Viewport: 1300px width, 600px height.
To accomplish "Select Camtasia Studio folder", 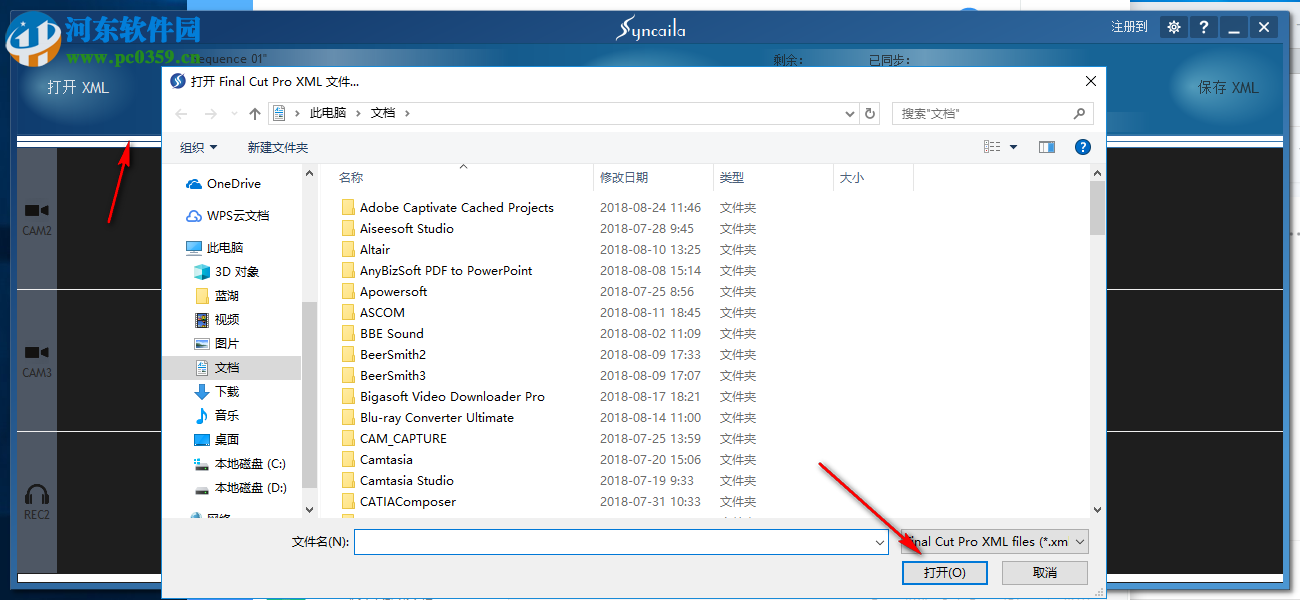I will [397, 481].
